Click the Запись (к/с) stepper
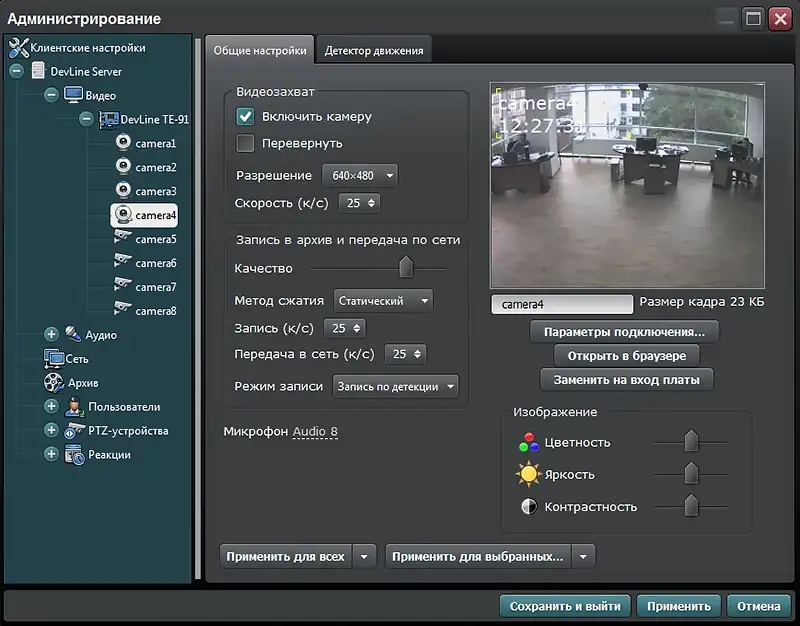Image resolution: width=800 pixels, height=626 pixels. click(345, 329)
